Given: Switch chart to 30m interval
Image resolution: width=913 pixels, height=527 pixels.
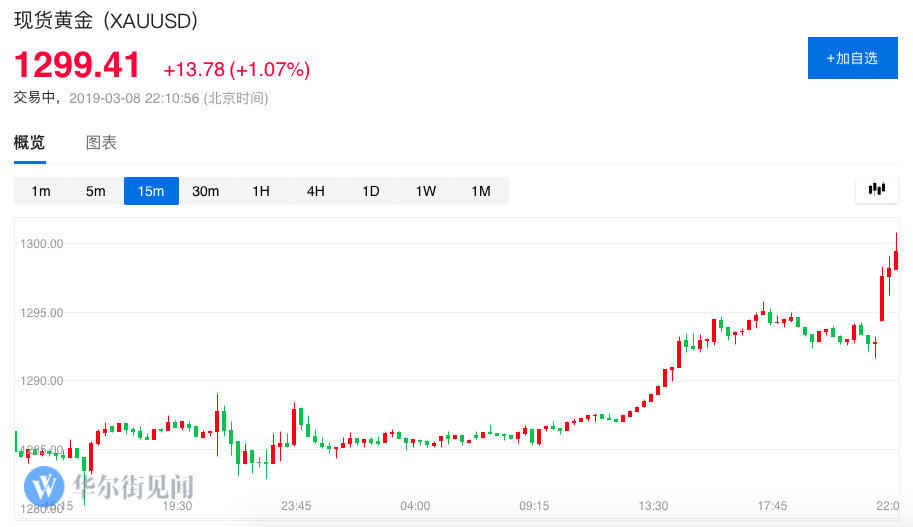Looking at the screenshot, I should coord(206,191).
